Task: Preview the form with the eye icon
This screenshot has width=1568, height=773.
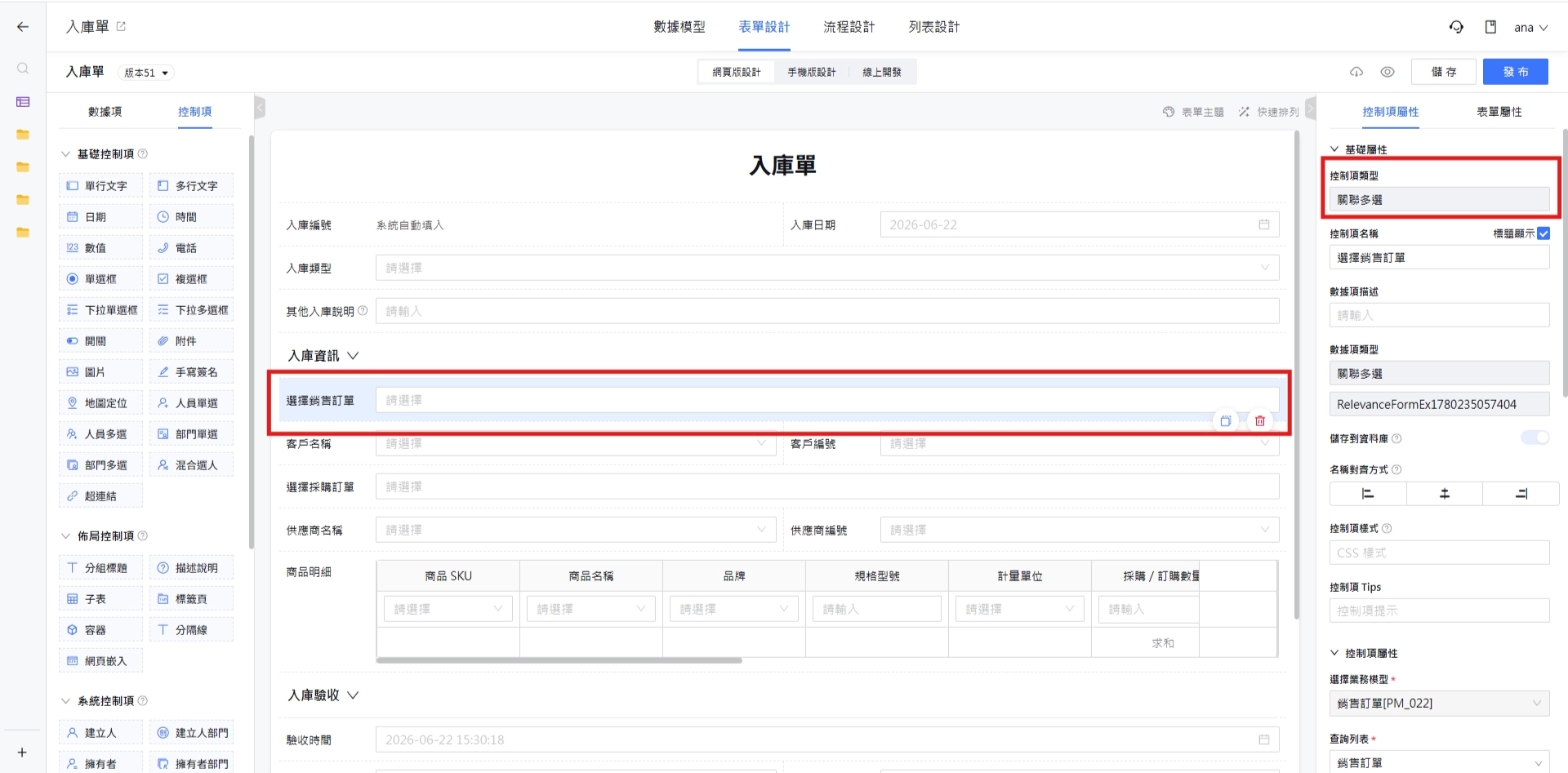Action: tap(1388, 72)
